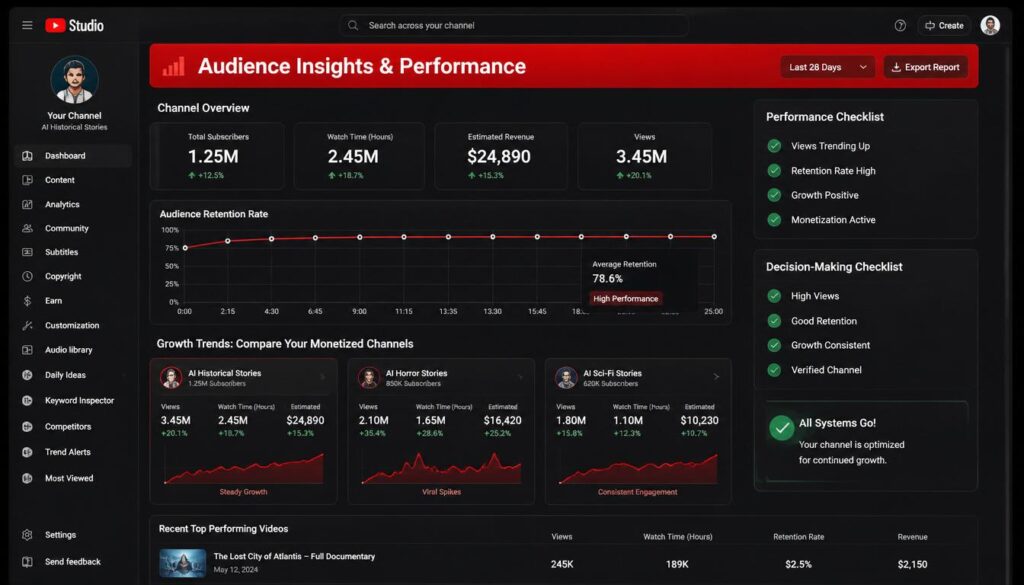The height and width of the screenshot is (585, 1024).
Task: Click the Daily Ideas sidebar icon
Action: point(27,375)
